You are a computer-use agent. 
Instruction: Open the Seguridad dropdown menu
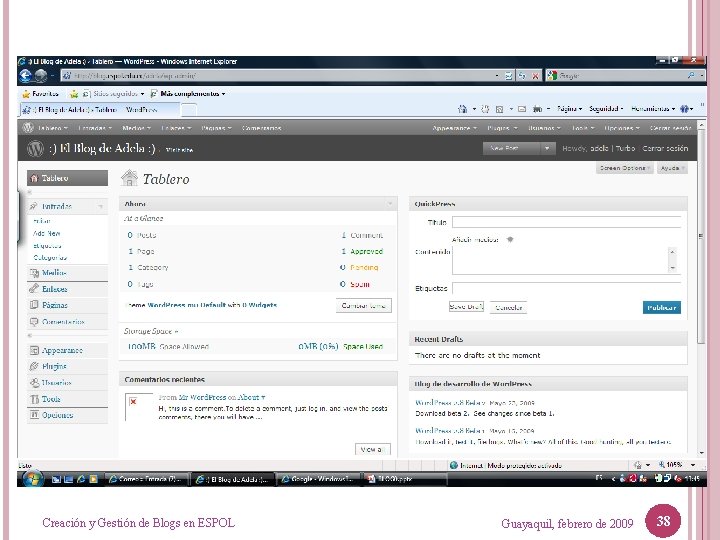click(x=606, y=109)
